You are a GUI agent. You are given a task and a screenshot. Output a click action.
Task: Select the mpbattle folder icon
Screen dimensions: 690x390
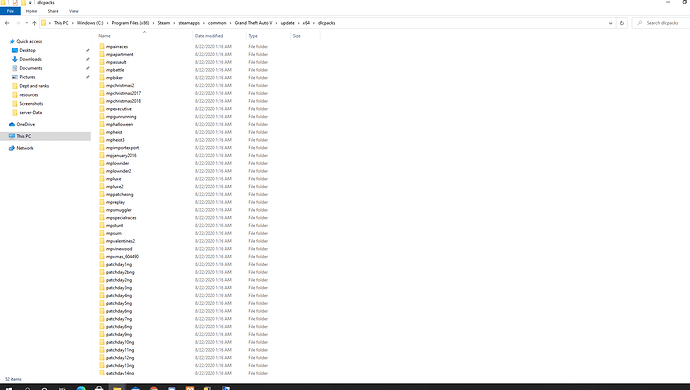(x=102, y=70)
